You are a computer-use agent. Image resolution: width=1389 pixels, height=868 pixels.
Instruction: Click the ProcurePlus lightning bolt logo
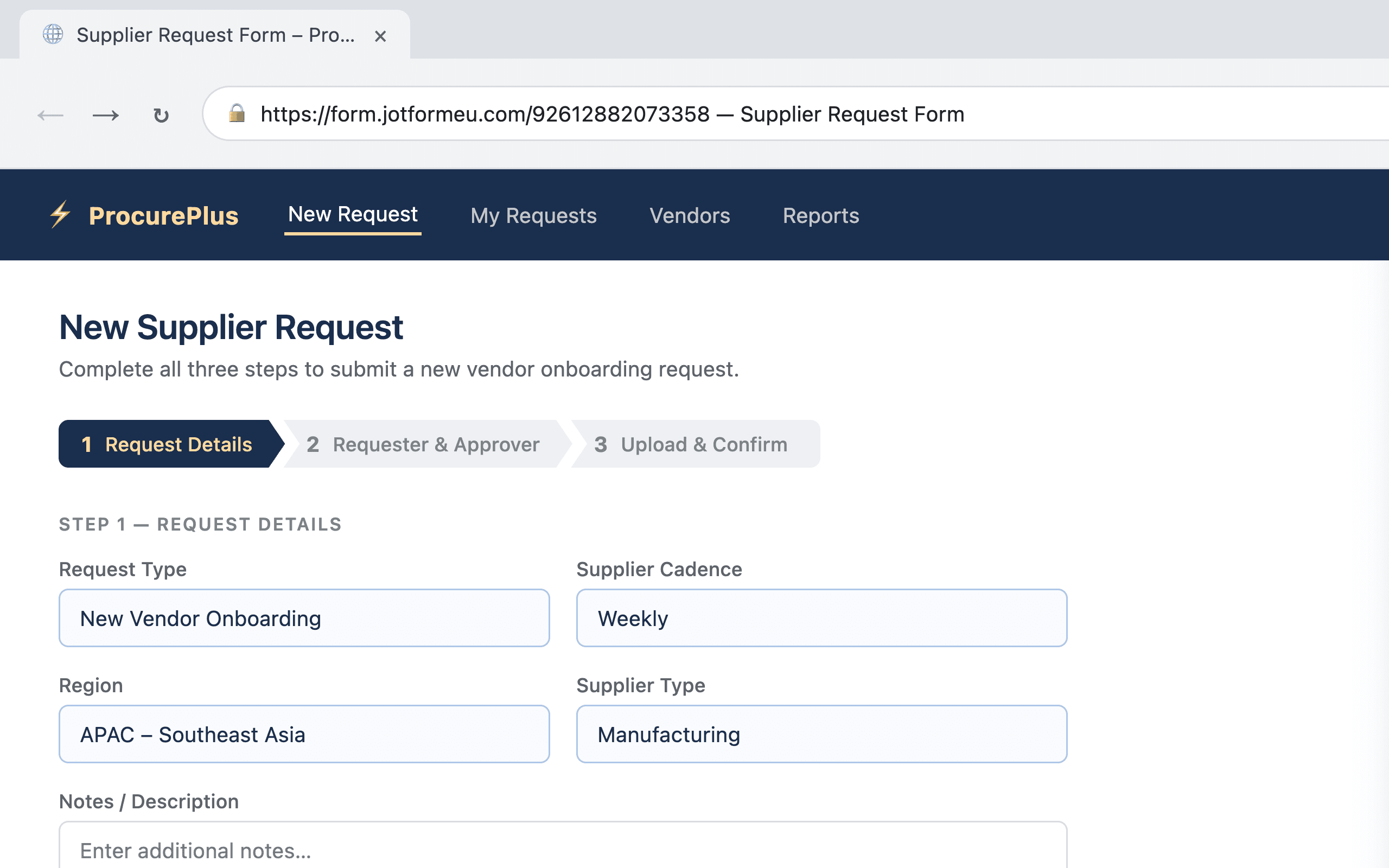pyautogui.click(x=60, y=215)
